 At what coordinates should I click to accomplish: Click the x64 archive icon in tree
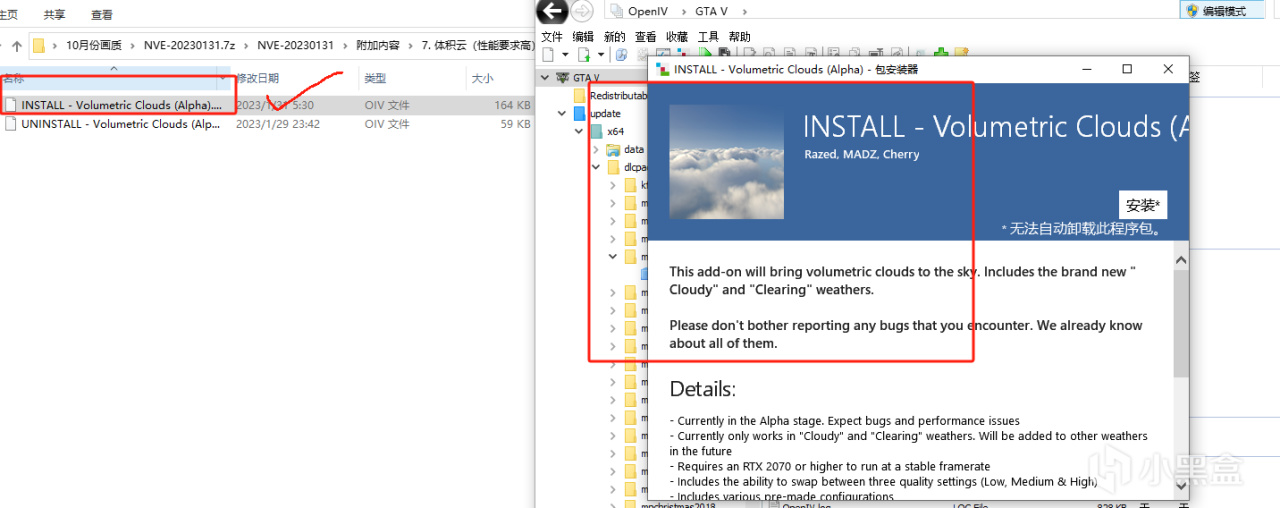click(x=596, y=132)
